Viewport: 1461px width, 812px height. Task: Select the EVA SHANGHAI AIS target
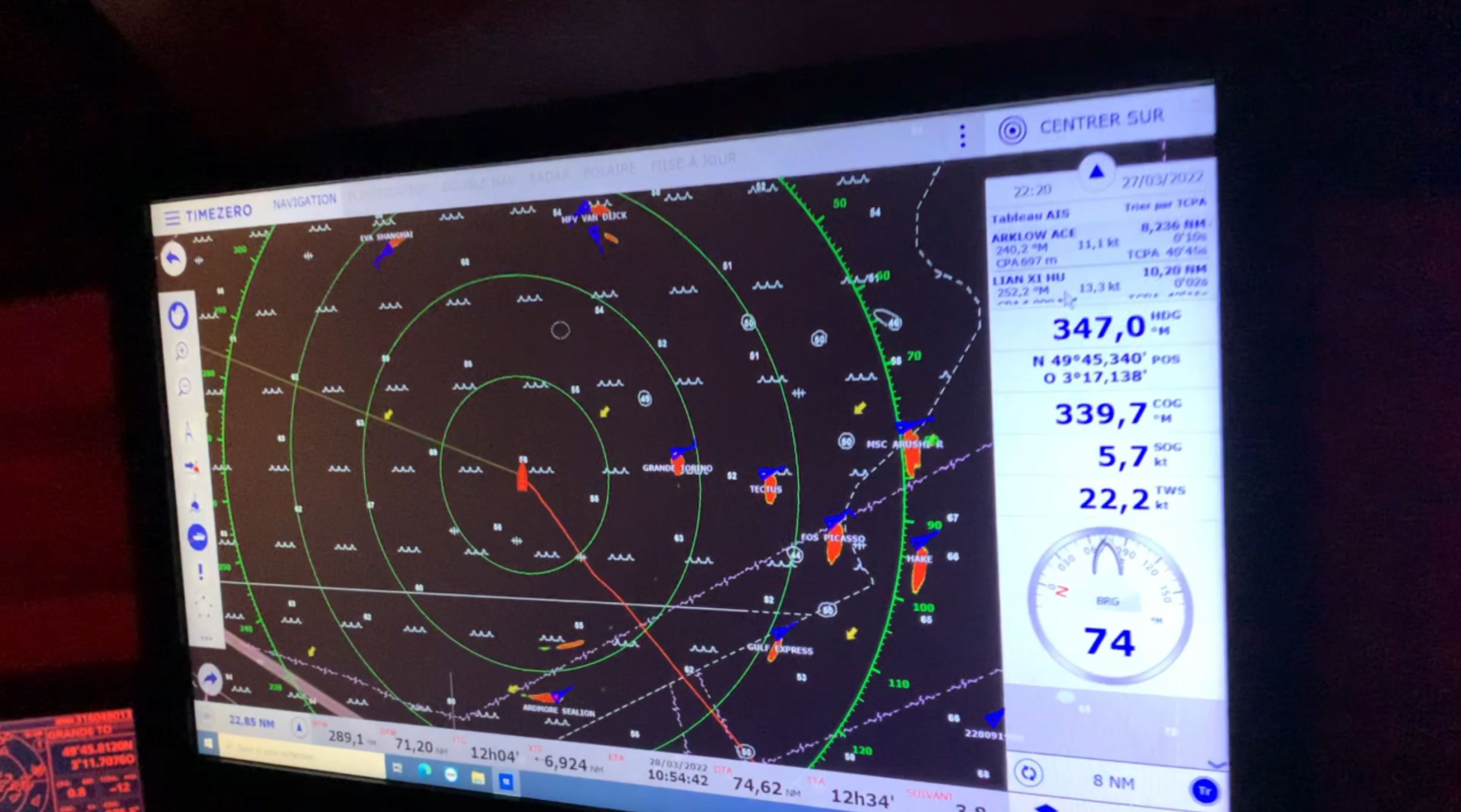[x=388, y=247]
